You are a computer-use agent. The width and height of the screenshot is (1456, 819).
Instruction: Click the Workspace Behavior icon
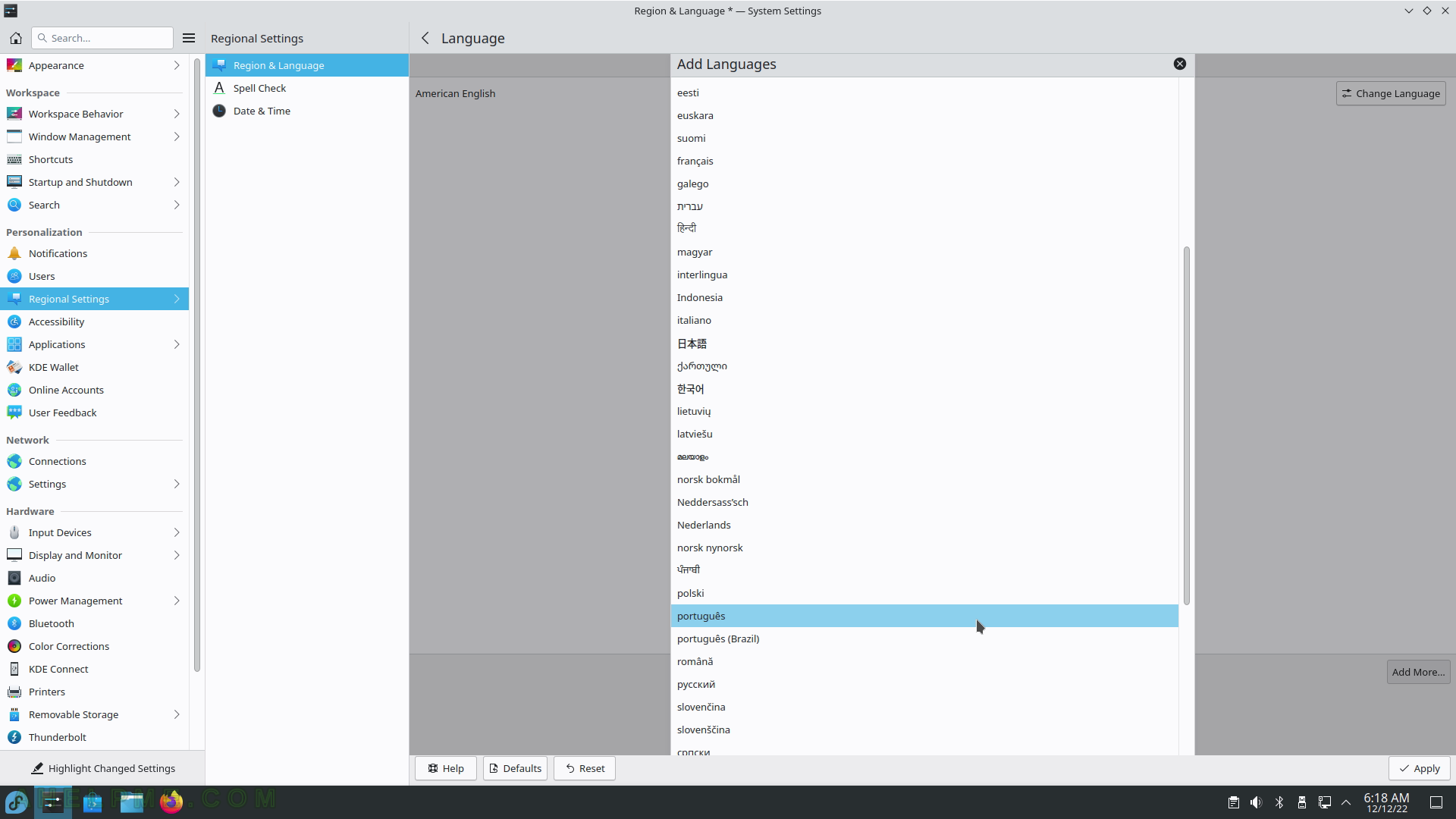tap(14, 114)
